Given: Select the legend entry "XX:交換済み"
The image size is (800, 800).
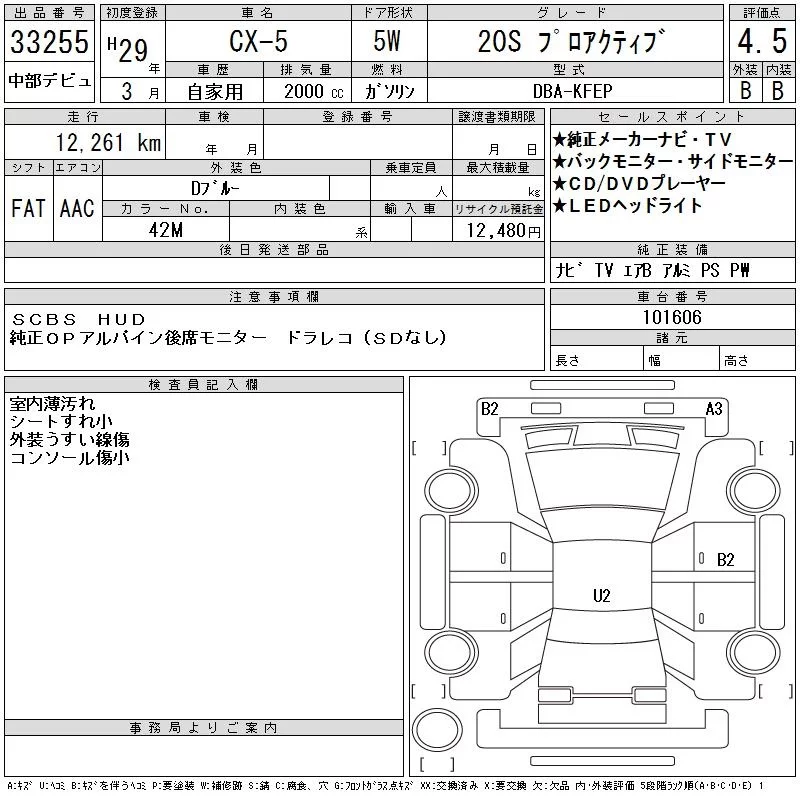Looking at the screenshot, I should pos(449,786).
